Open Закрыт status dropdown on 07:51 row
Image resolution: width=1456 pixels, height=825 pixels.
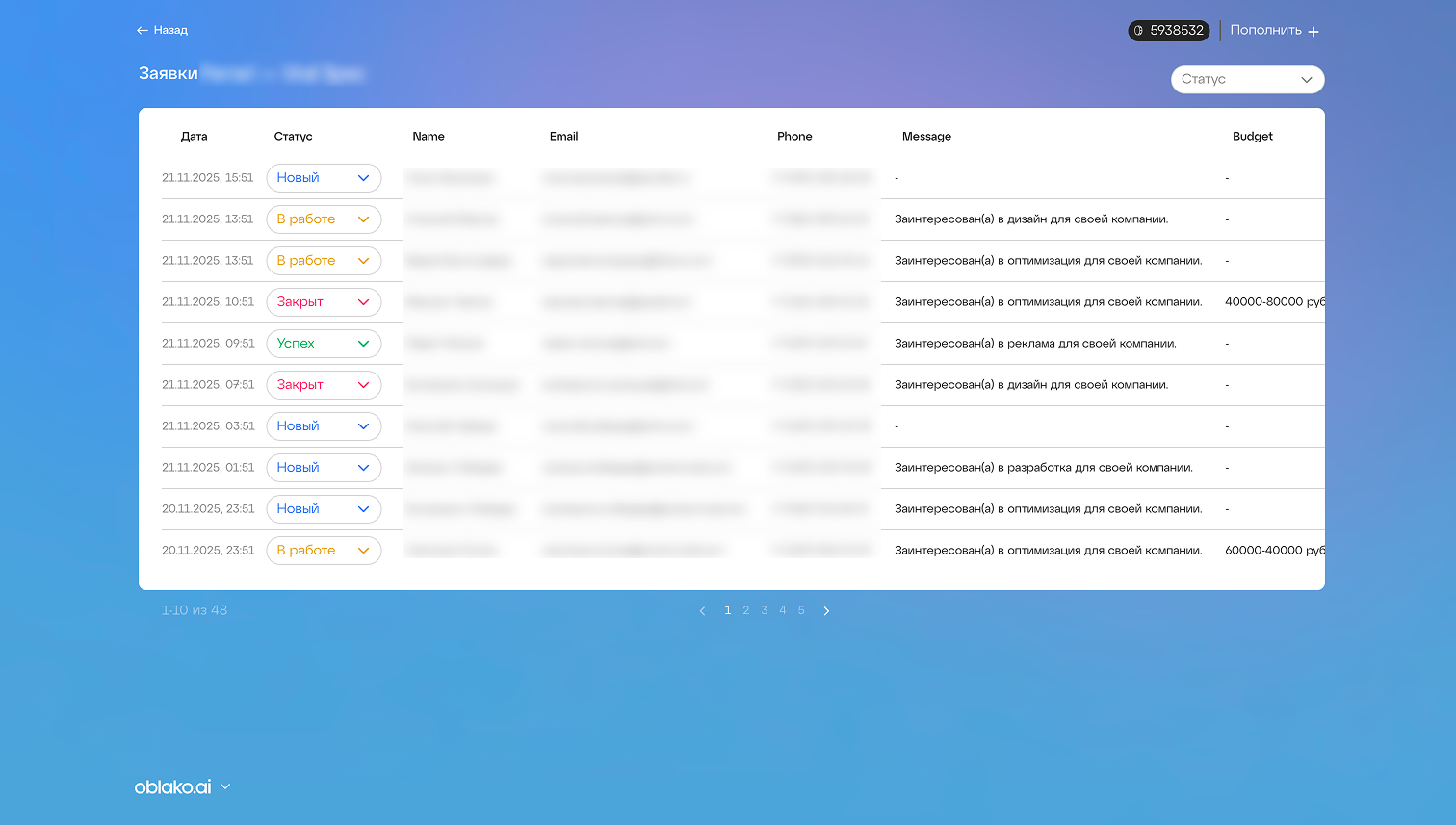324,385
